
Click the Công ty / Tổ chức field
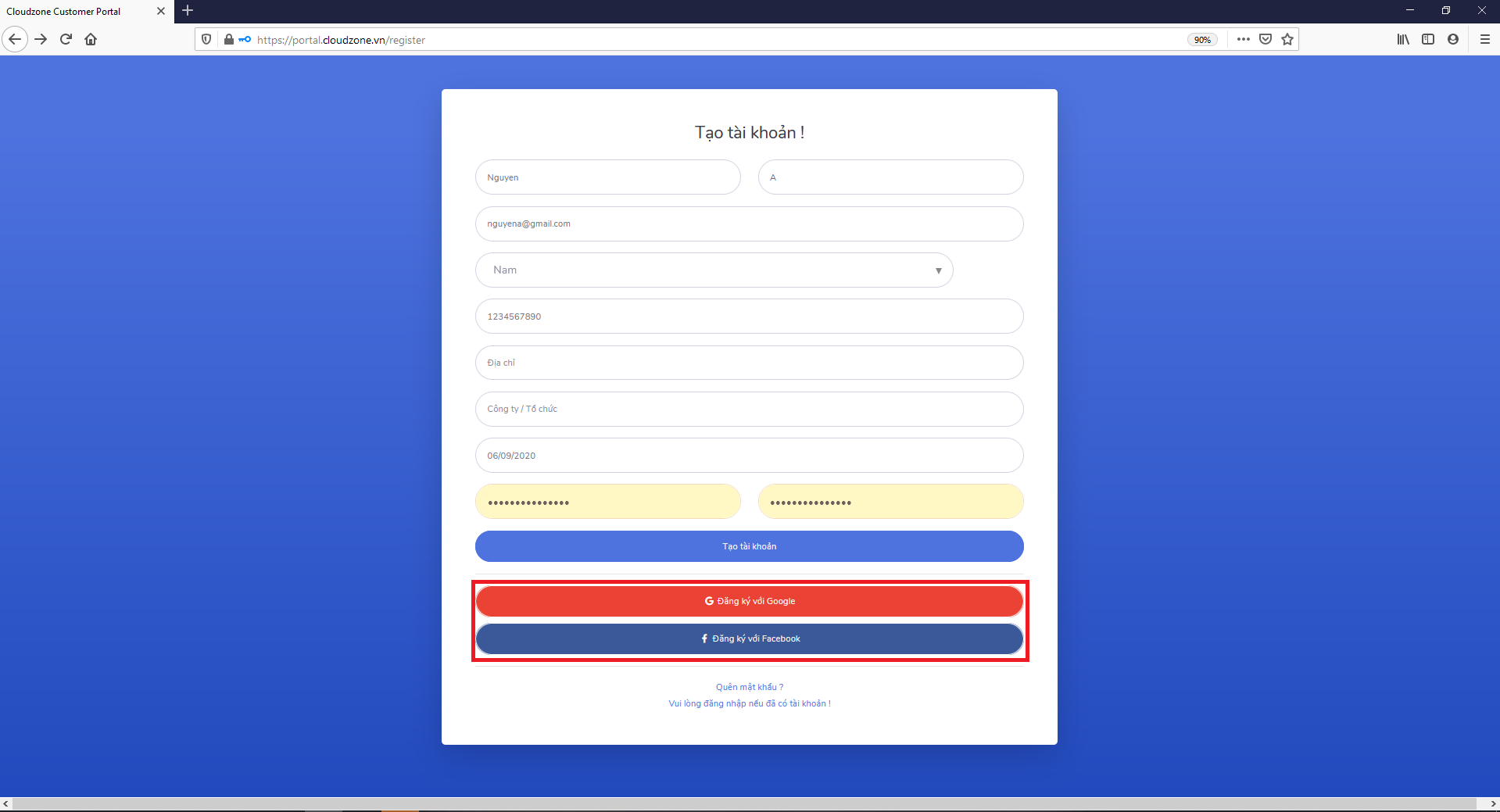click(x=749, y=409)
